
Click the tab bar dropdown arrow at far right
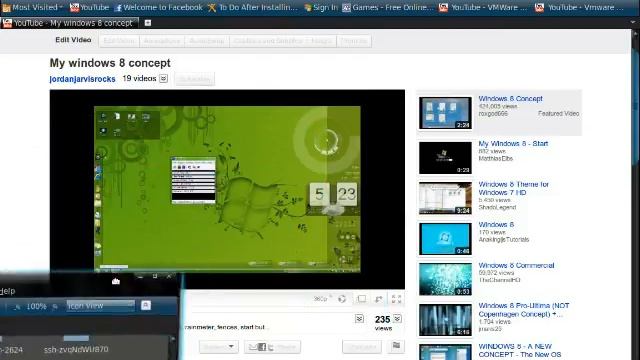point(633,22)
